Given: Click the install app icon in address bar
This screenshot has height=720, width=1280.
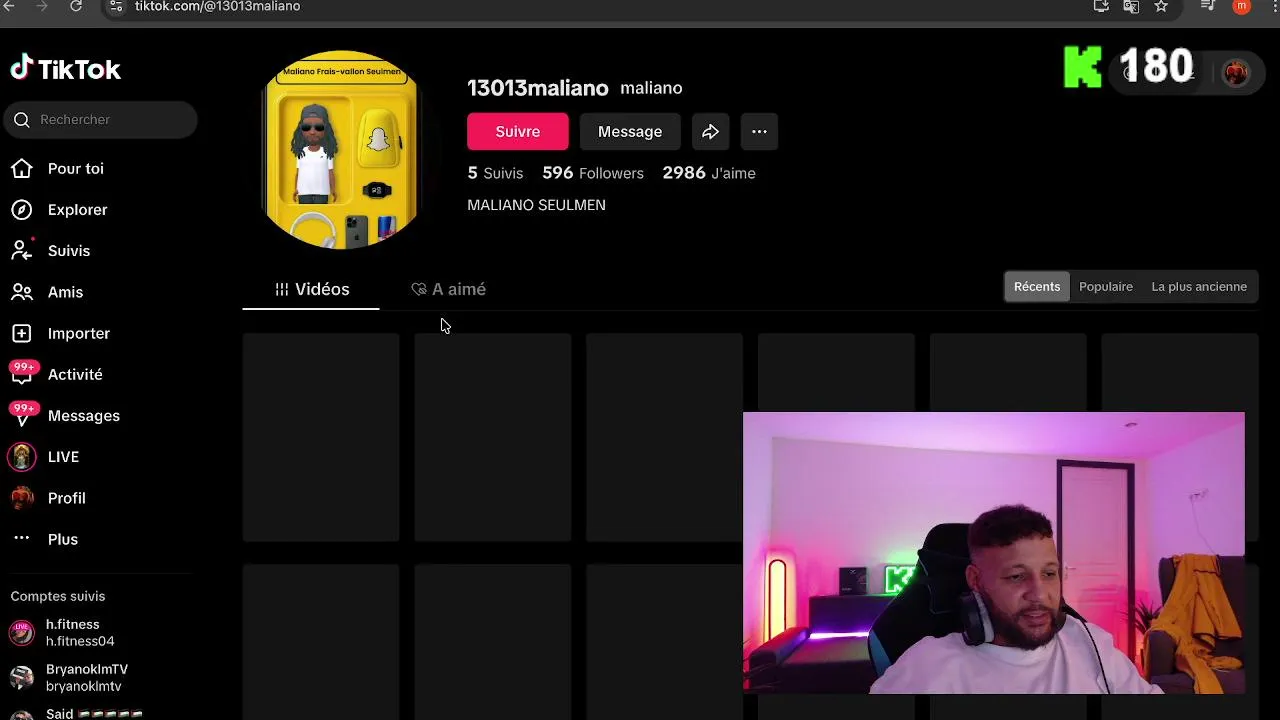Looking at the screenshot, I should [x=1101, y=6].
